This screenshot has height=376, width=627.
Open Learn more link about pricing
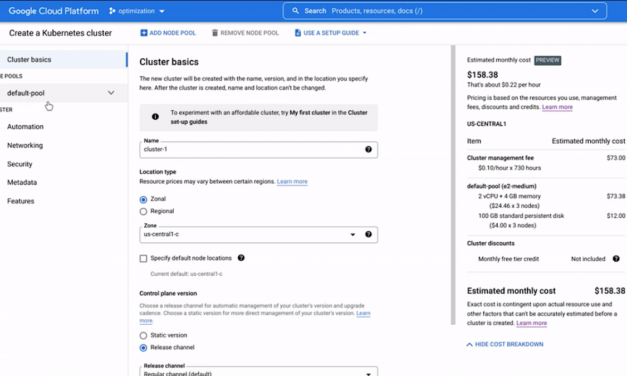tap(557, 107)
